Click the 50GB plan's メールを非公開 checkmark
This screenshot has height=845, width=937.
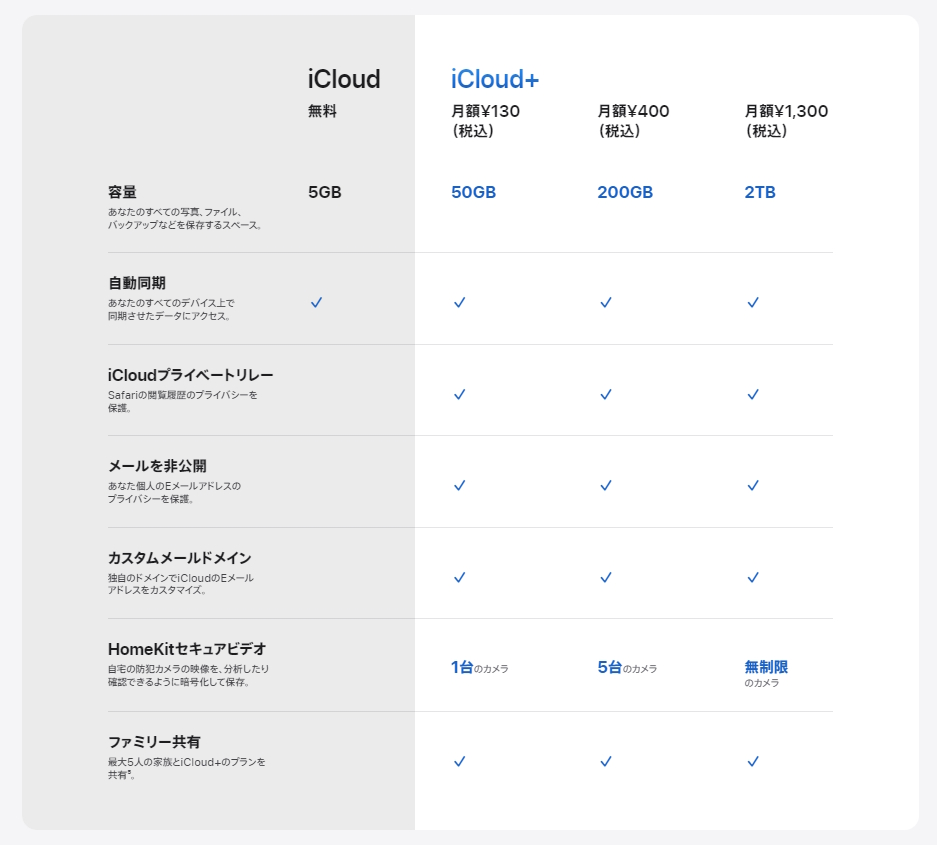tap(459, 486)
